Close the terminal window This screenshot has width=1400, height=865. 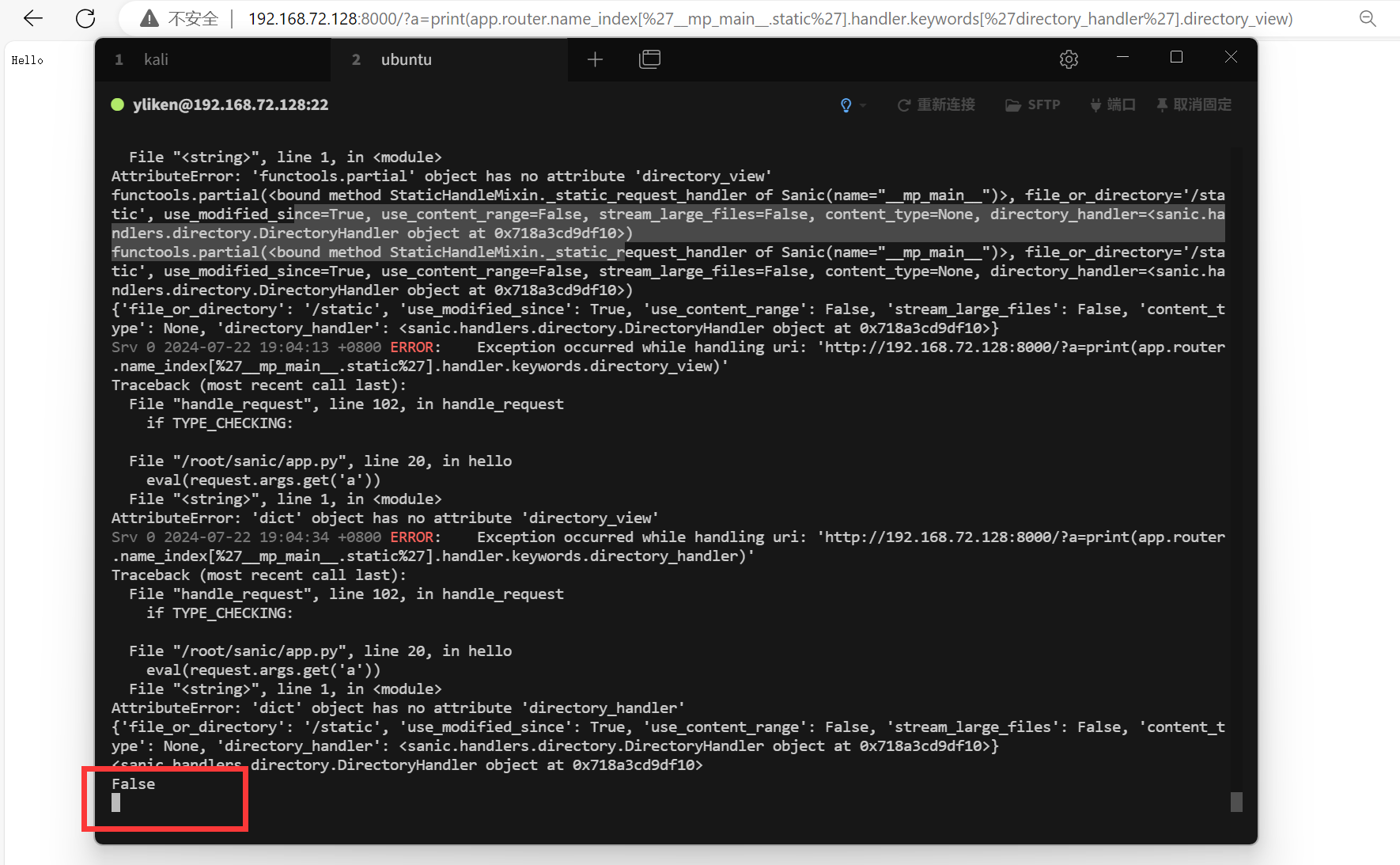(1231, 57)
